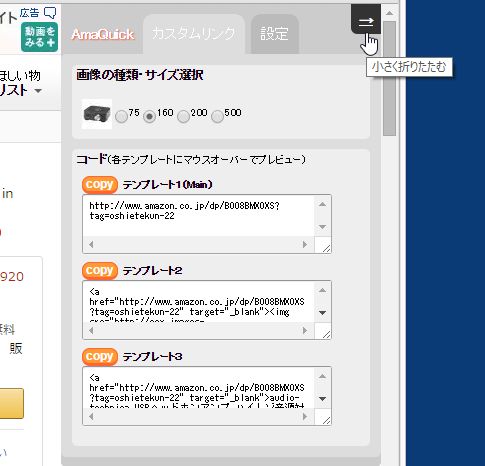Click the projector product thumbnail

pos(97,114)
